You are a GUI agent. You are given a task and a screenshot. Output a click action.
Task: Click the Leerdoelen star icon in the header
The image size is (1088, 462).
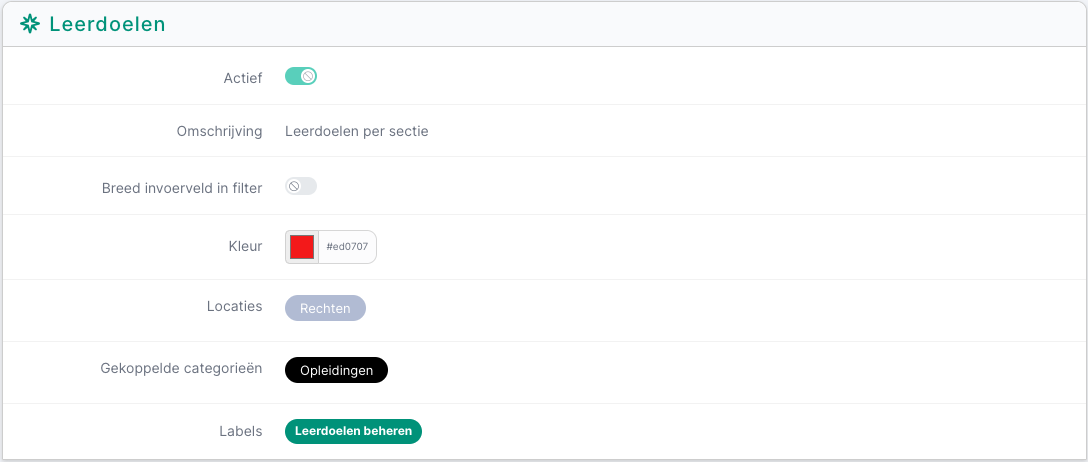click(30, 24)
